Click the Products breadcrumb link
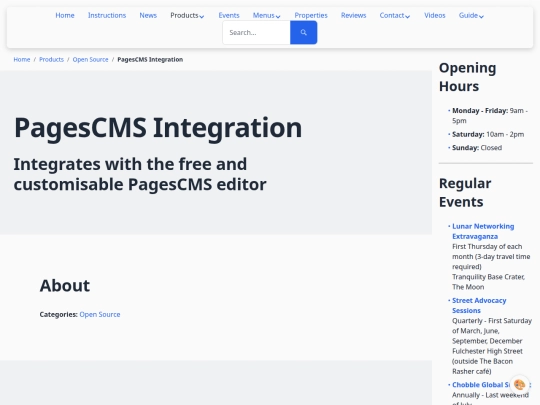The height and width of the screenshot is (405, 540). click(51, 60)
